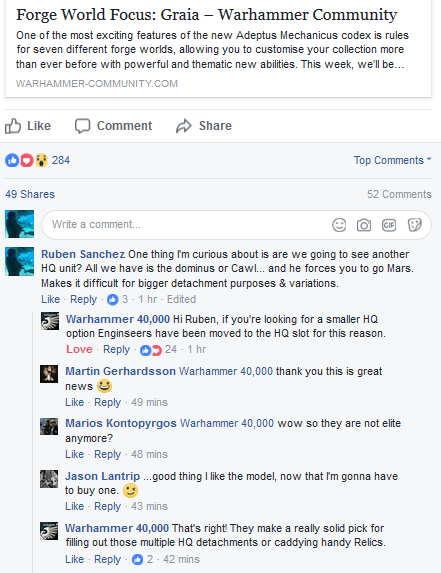Image resolution: width=441 pixels, height=573 pixels.
Task: Open the emoji picker in comment box
Action: pyautogui.click(x=339, y=225)
